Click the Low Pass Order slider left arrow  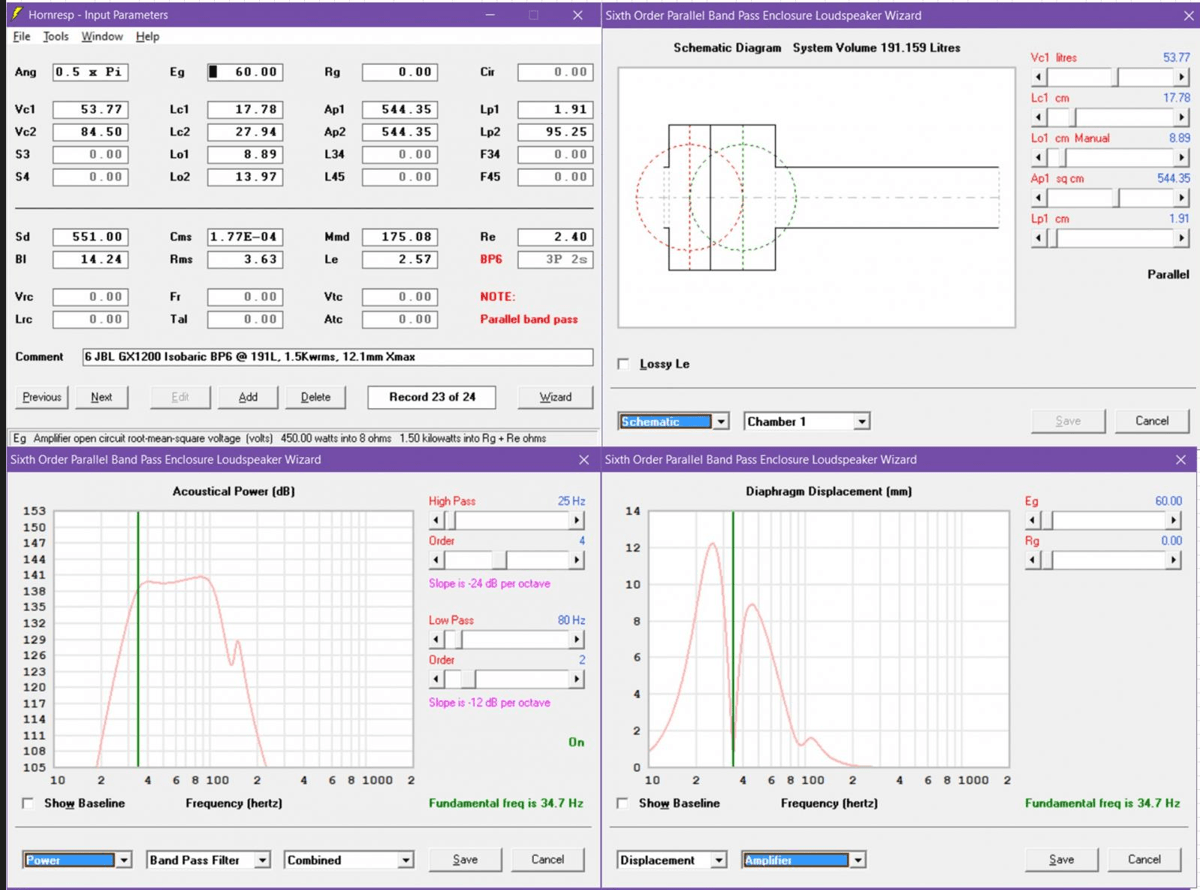click(435, 679)
